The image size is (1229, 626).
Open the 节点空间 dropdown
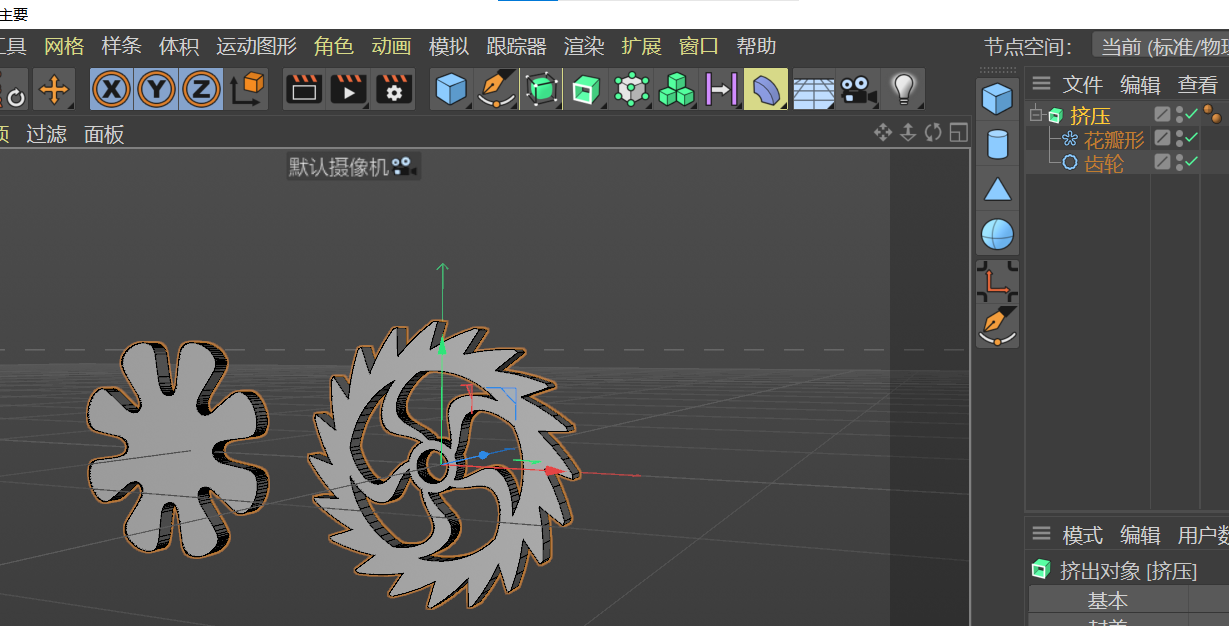pos(1160,46)
